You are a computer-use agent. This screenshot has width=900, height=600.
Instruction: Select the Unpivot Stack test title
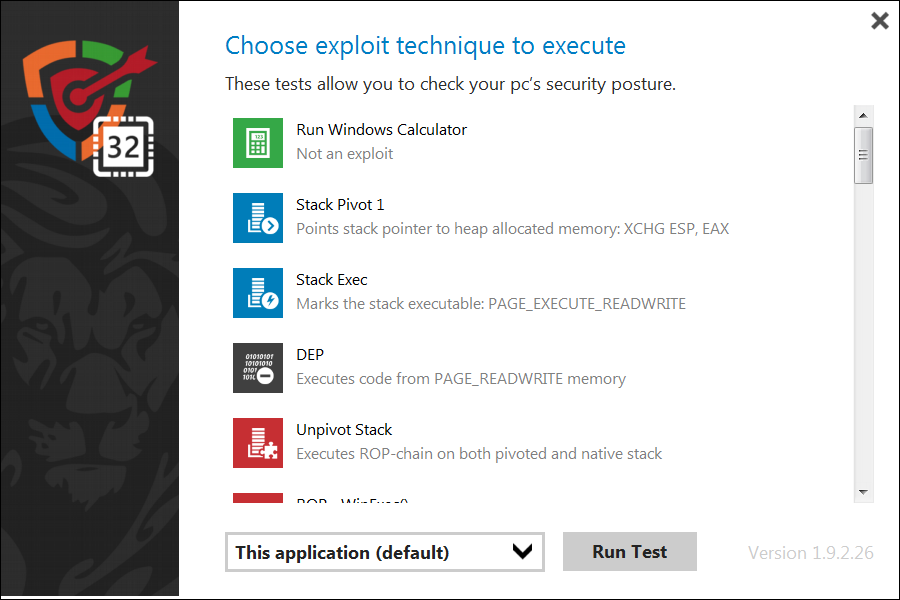[x=344, y=430]
